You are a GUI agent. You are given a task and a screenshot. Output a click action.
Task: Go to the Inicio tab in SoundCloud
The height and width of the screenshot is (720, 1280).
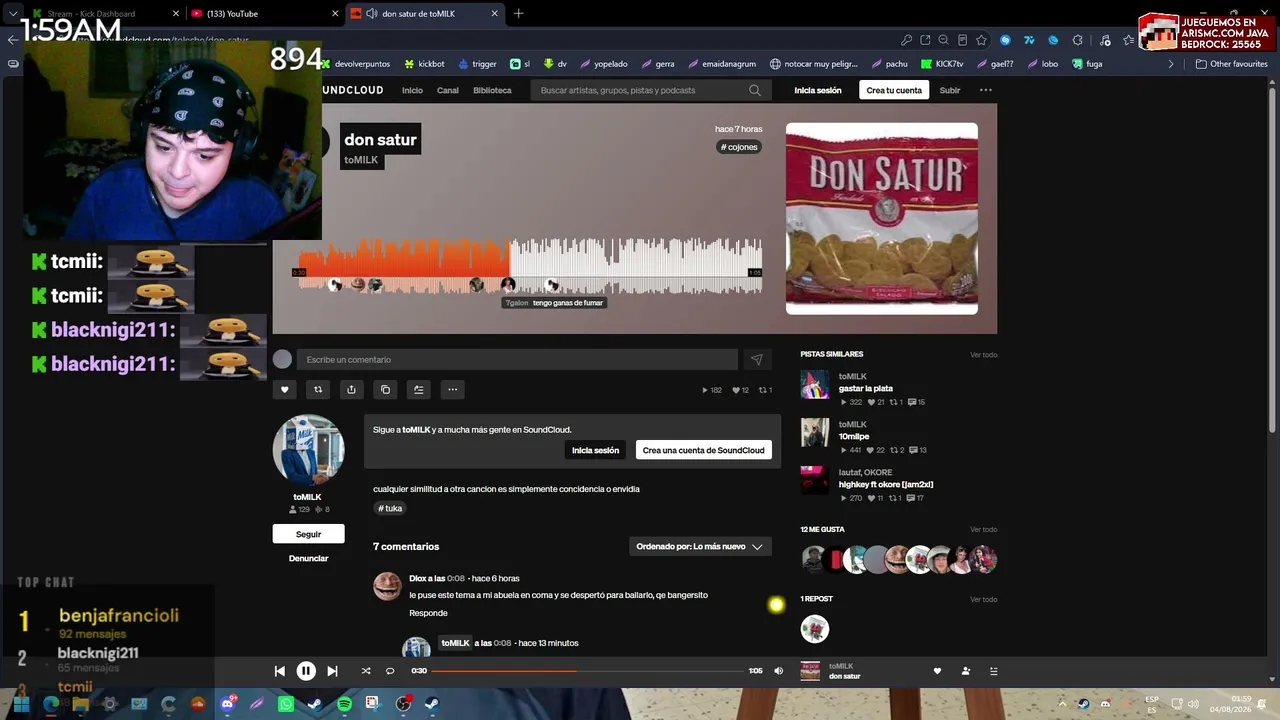(412, 90)
